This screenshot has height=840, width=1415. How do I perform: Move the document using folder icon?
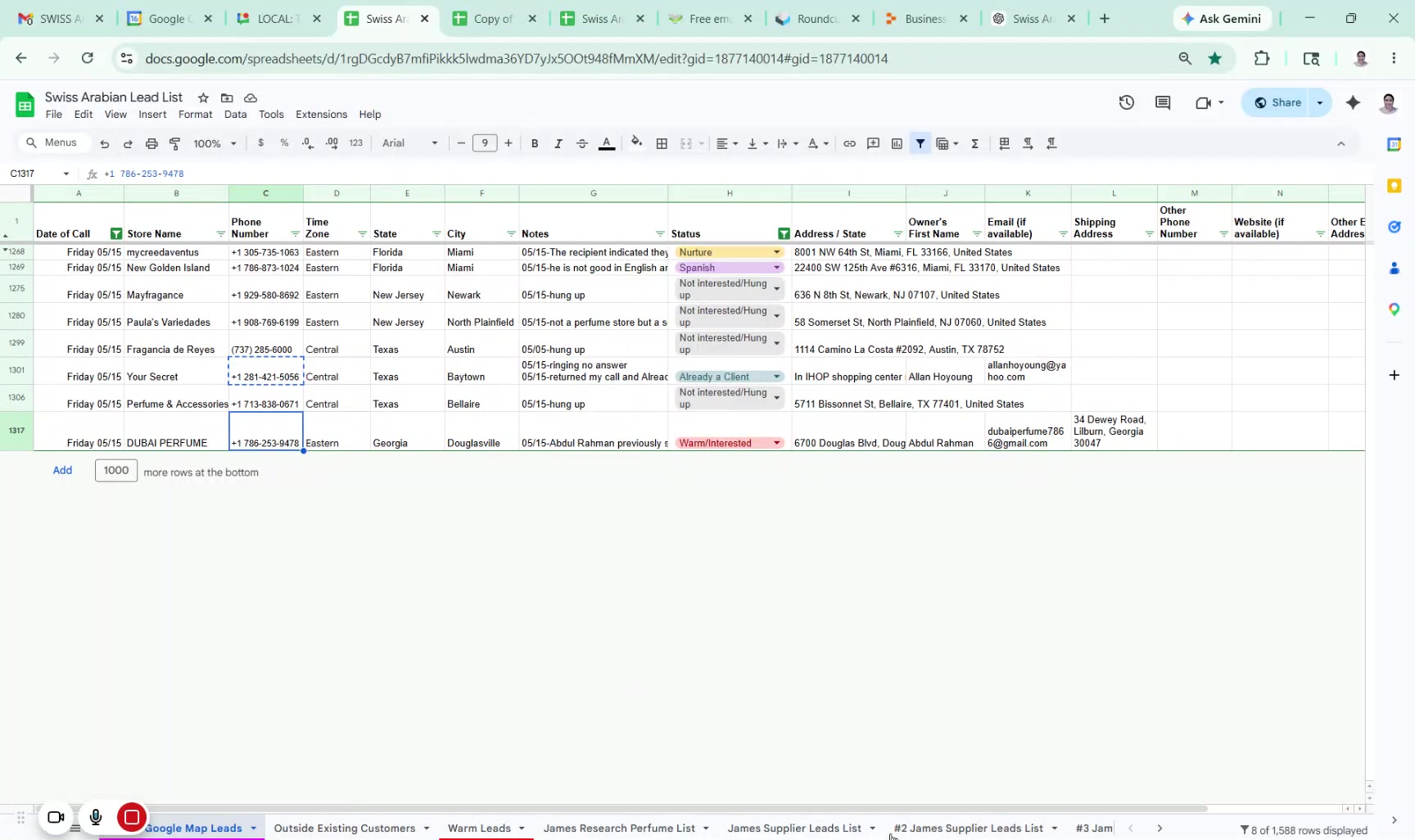[x=227, y=97]
